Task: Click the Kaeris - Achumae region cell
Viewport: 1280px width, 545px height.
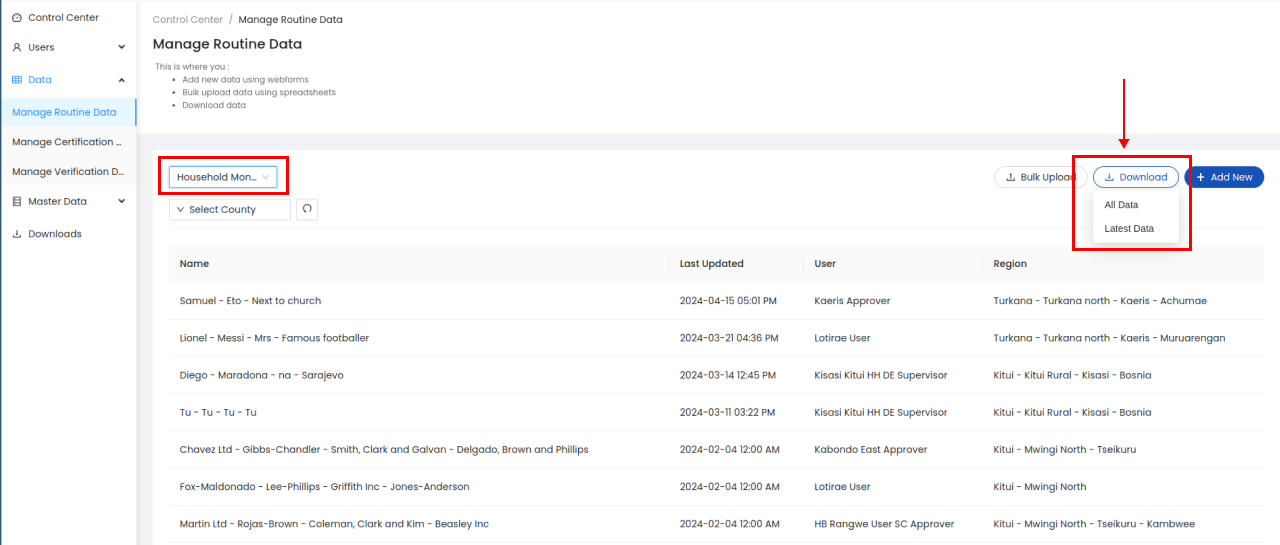Action: point(1100,301)
